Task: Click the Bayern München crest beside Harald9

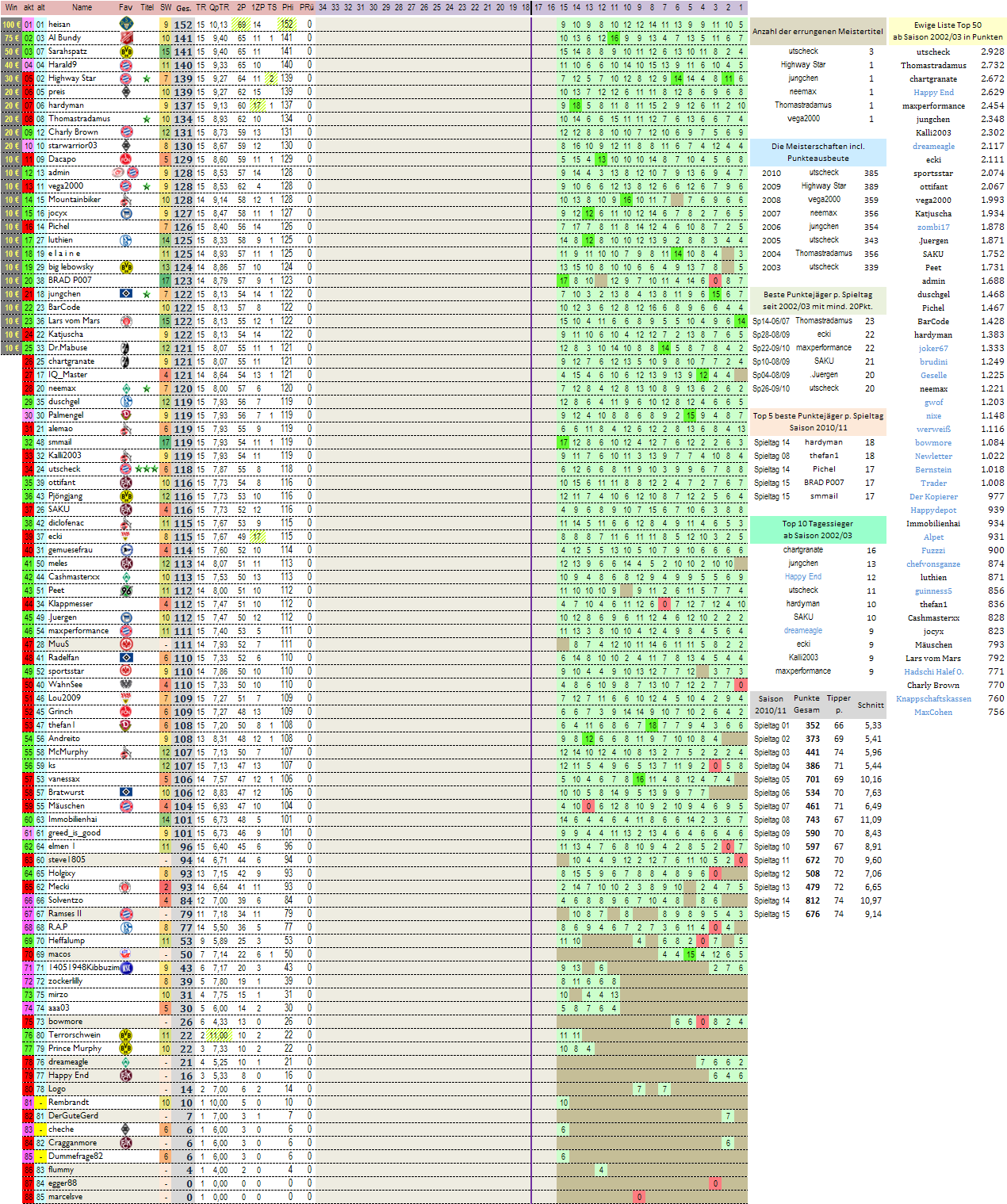Action: [124, 64]
